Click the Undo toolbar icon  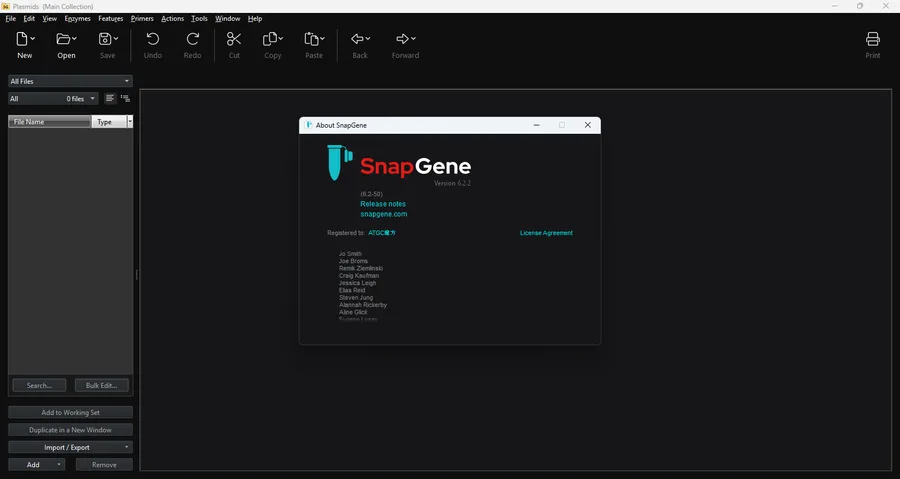152,39
